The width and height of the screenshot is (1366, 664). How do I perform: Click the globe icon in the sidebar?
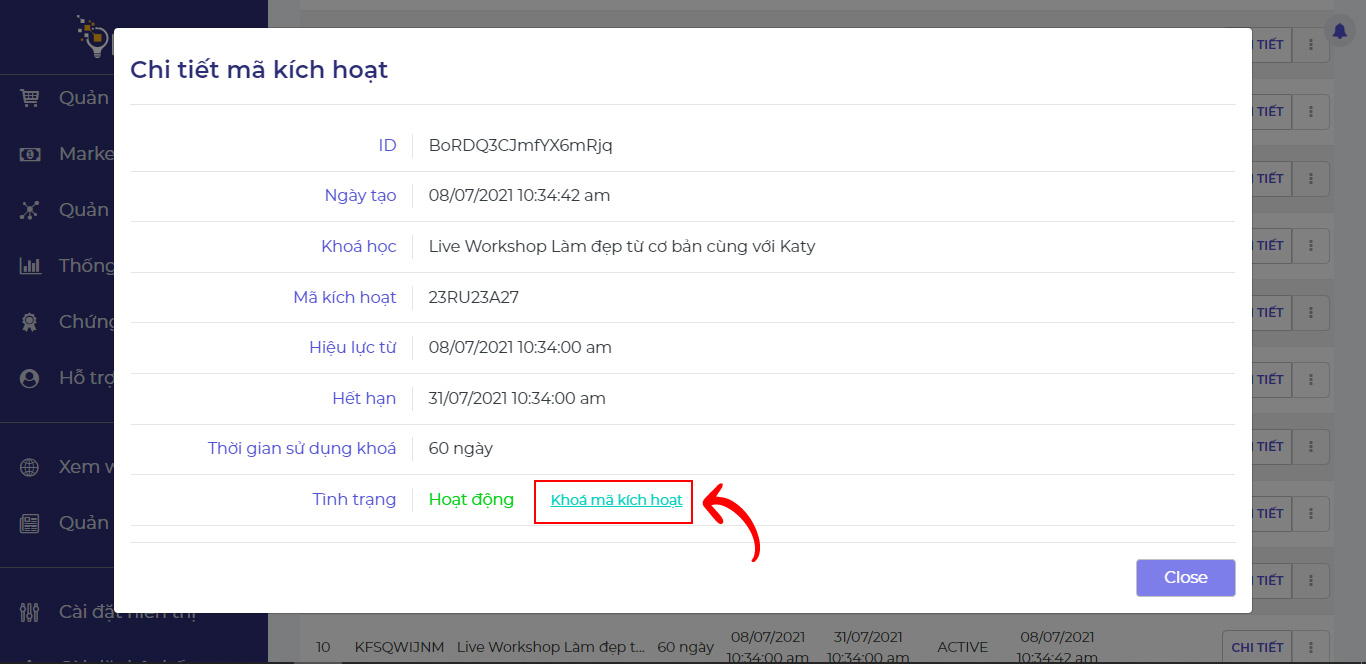30,467
